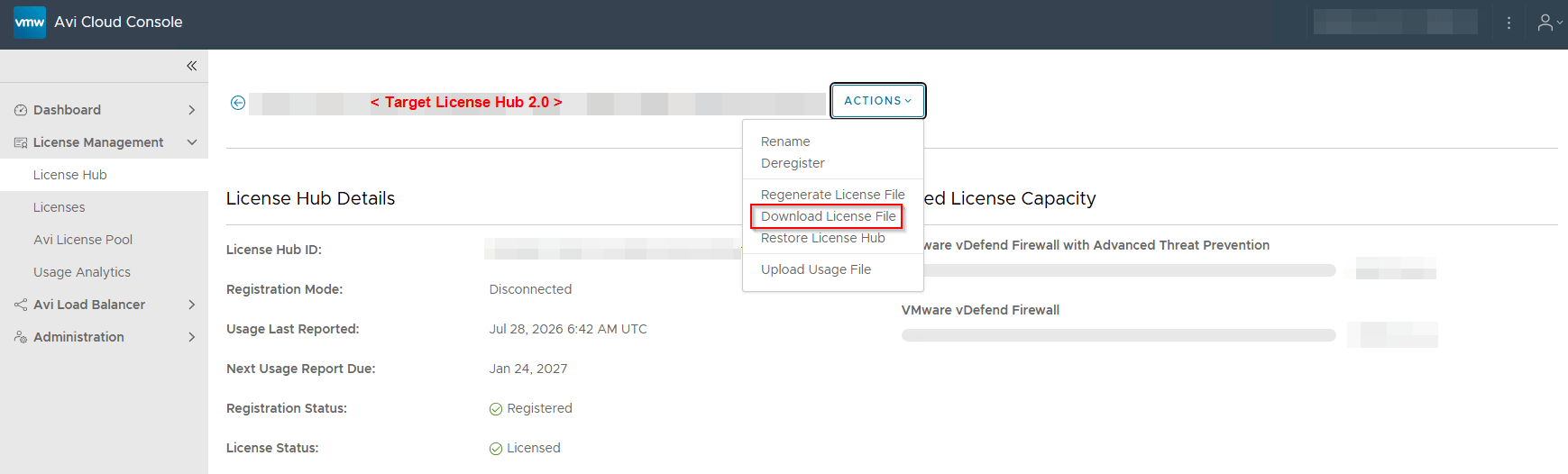Select Regenerate License File
Viewport: 1568px width, 474px height.
click(832, 195)
